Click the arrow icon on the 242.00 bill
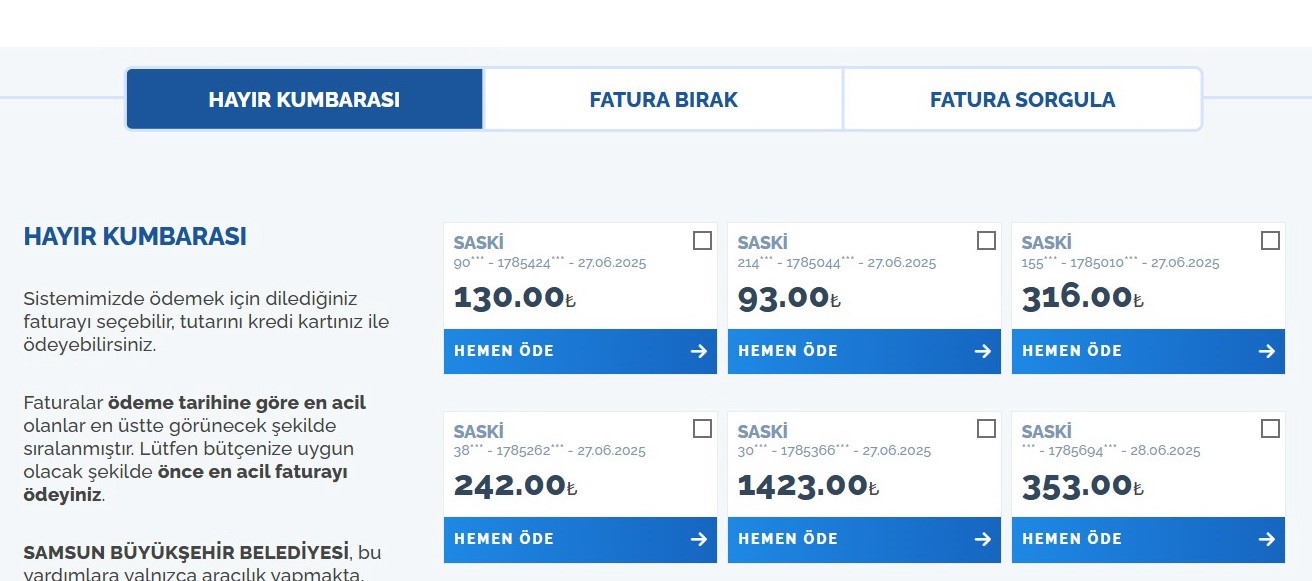The width and height of the screenshot is (1312, 581). pos(699,539)
